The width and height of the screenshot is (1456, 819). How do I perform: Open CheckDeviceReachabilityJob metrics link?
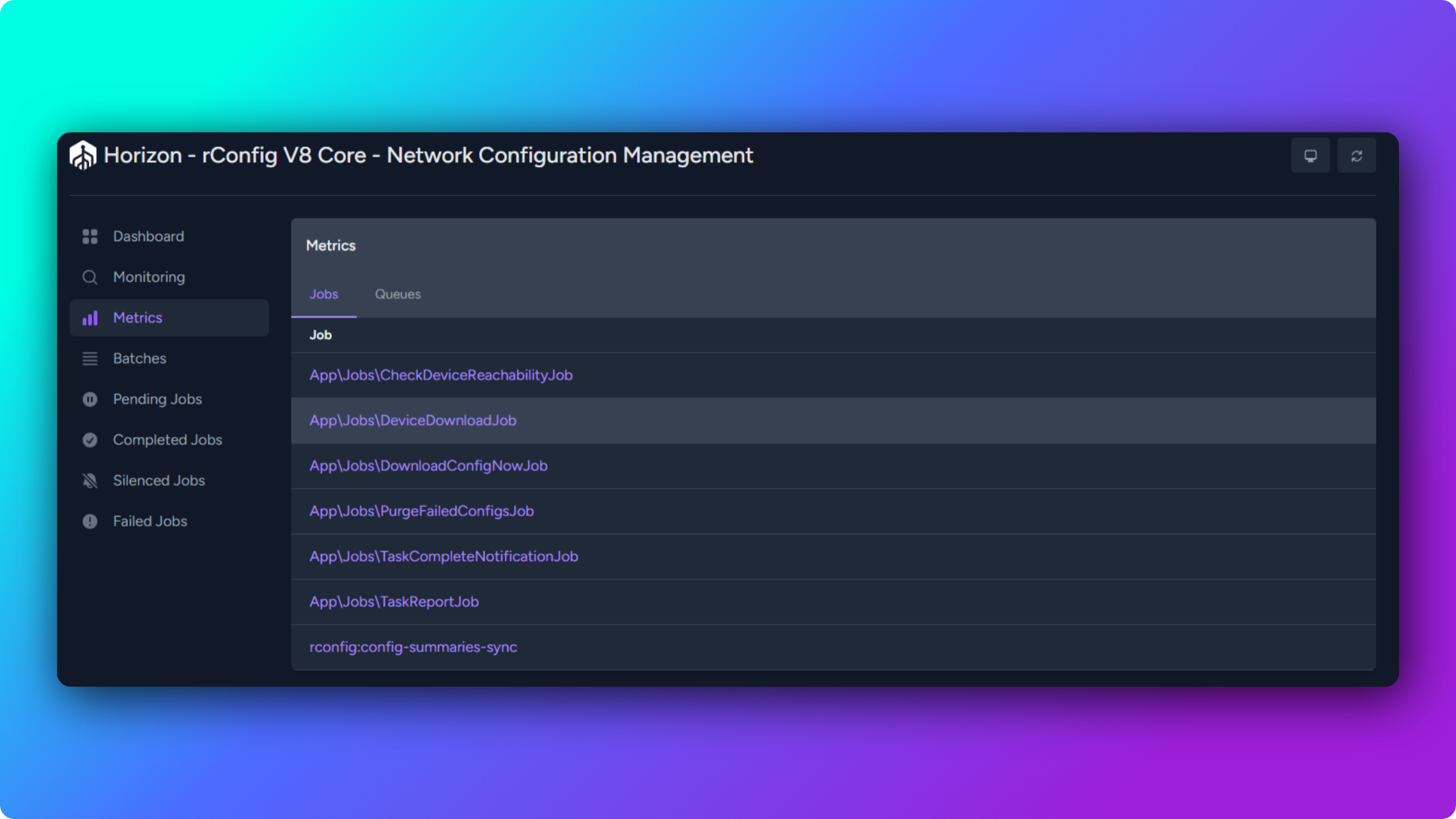point(441,375)
